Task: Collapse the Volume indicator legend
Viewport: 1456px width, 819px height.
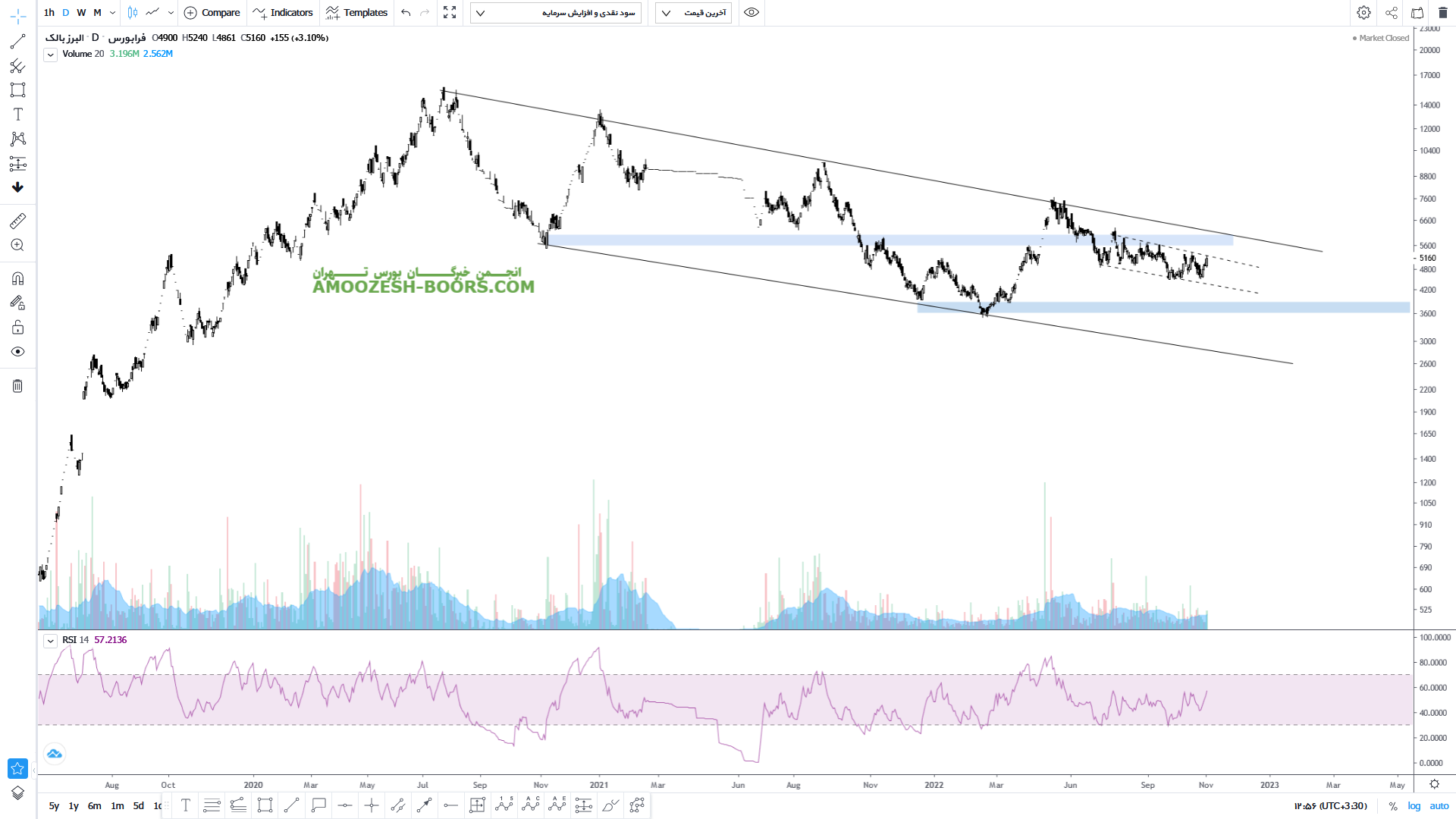Action: 50,55
